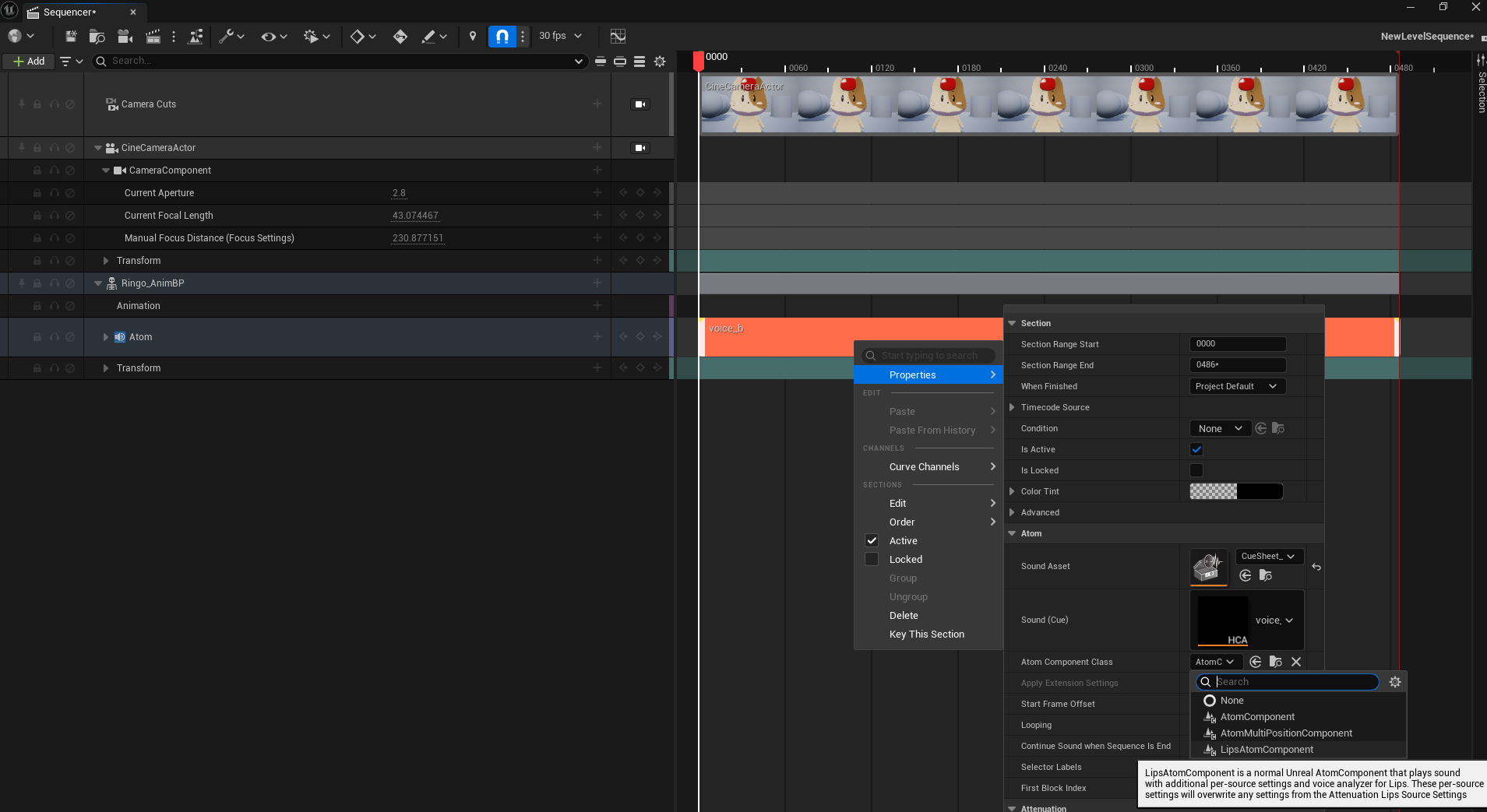
Task: Expand the Atom track in outliner
Action: tap(106, 337)
